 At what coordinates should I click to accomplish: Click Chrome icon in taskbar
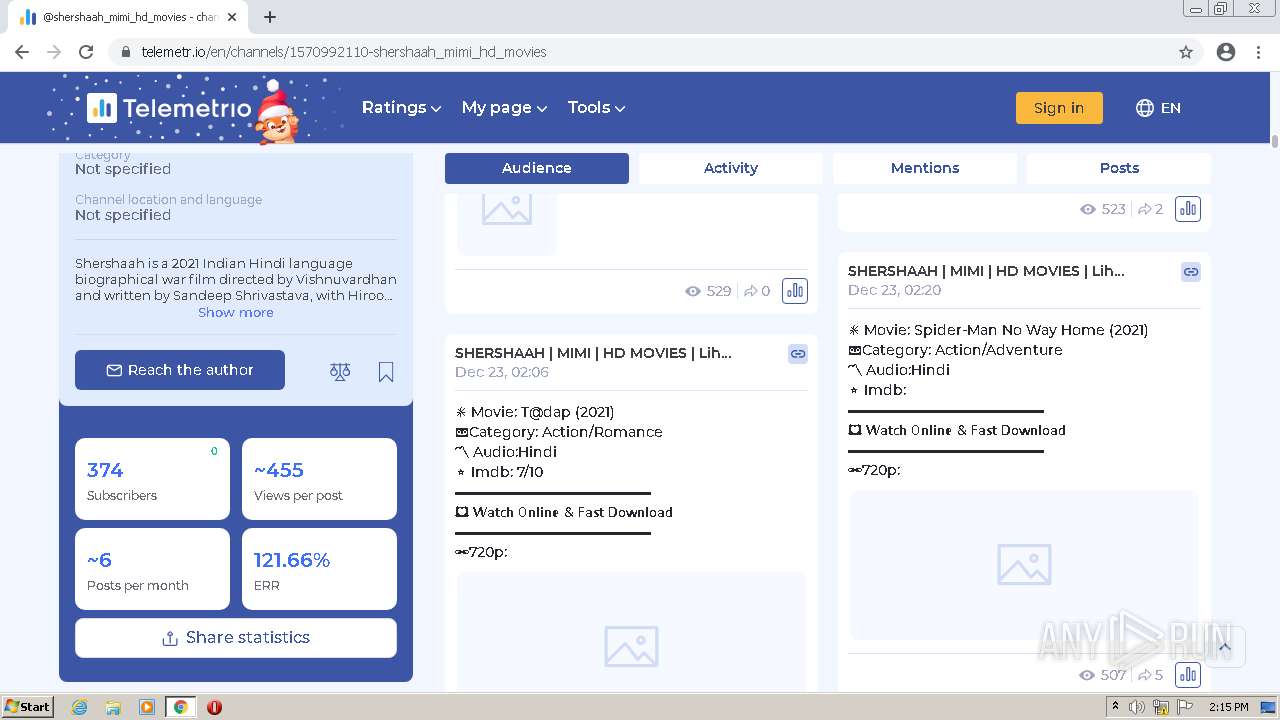pos(180,707)
